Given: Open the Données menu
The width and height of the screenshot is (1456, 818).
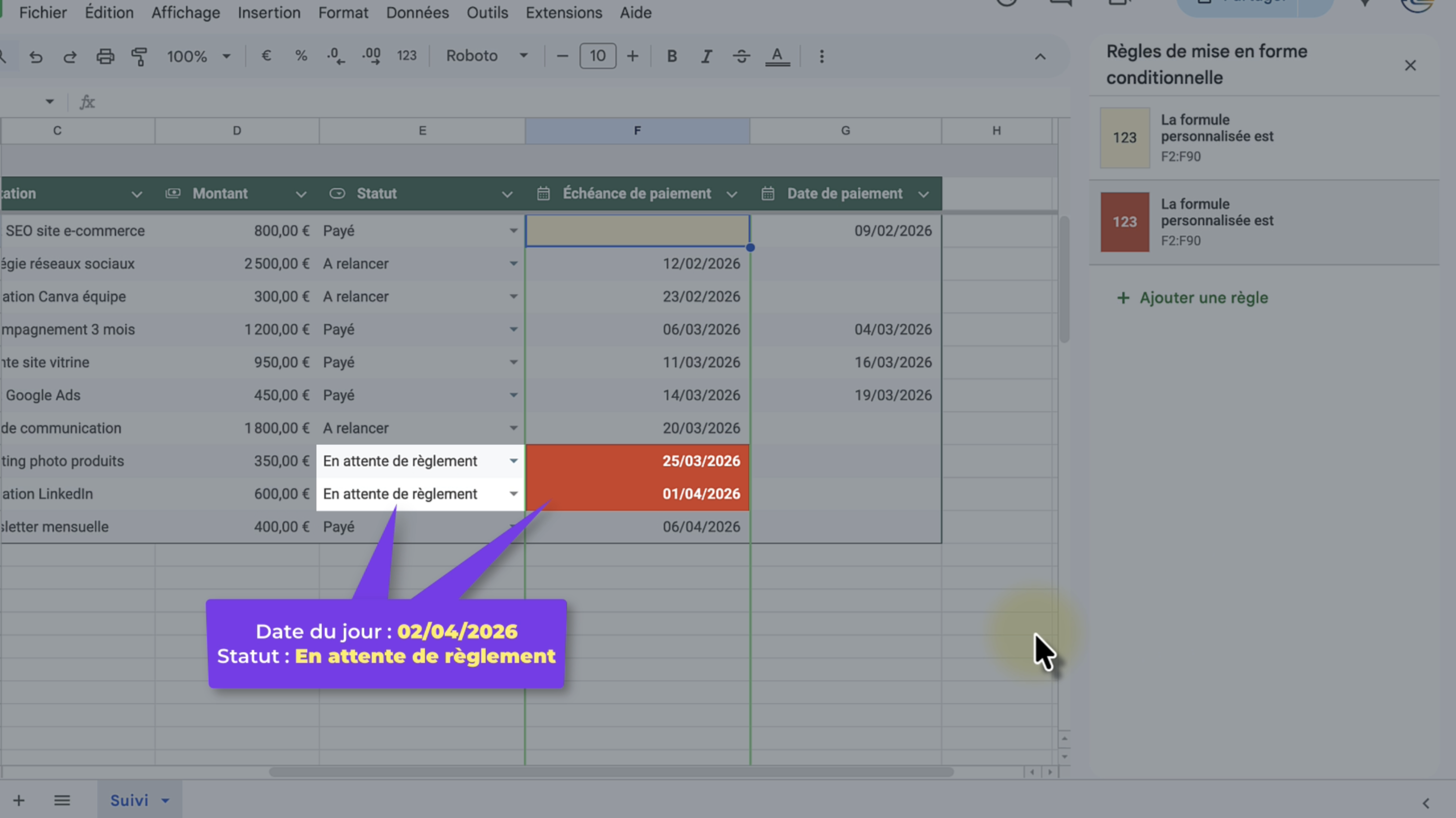Looking at the screenshot, I should coord(417,13).
